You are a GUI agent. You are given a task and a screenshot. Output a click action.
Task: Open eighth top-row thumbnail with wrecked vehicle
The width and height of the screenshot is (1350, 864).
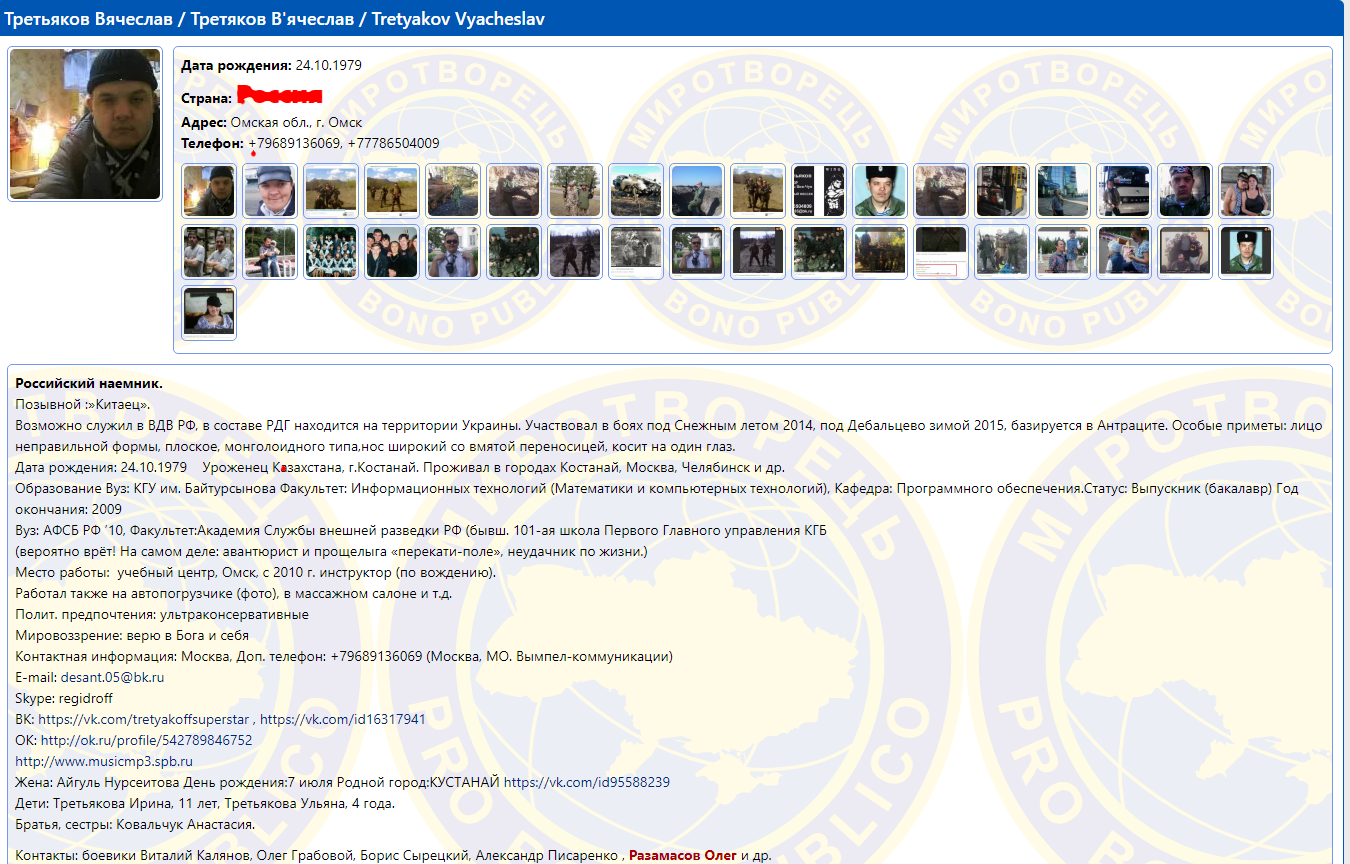(x=636, y=191)
